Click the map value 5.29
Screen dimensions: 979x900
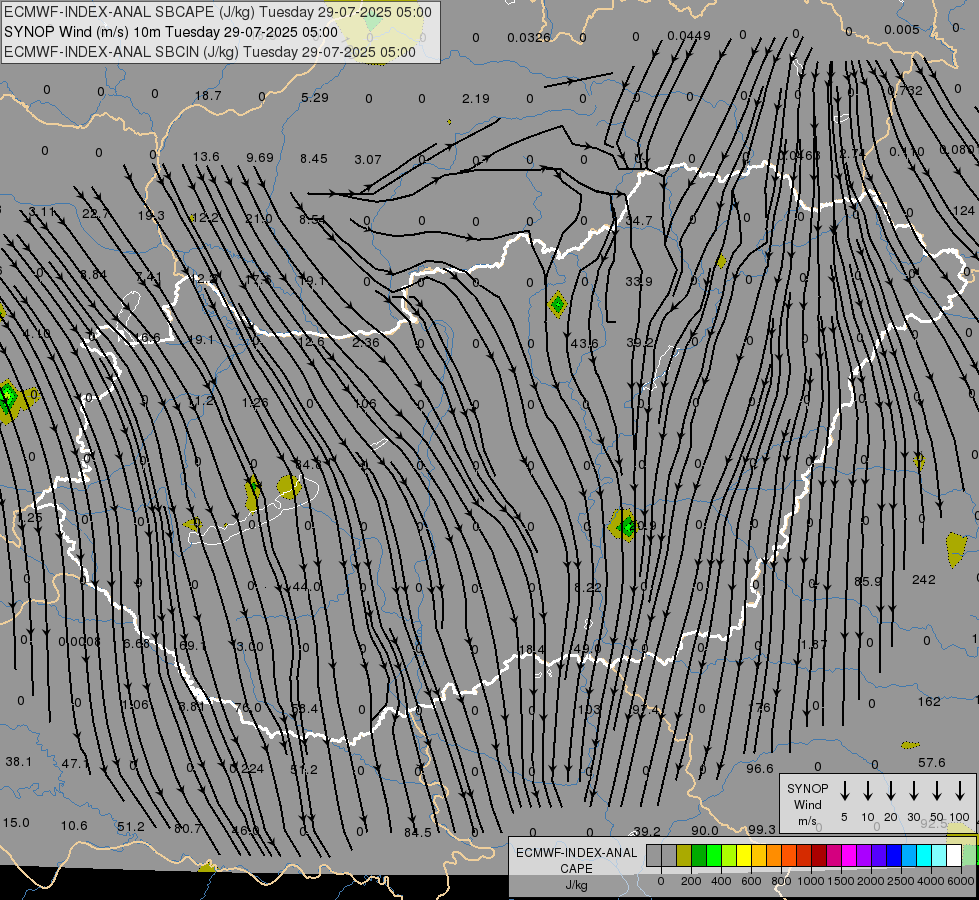(315, 97)
